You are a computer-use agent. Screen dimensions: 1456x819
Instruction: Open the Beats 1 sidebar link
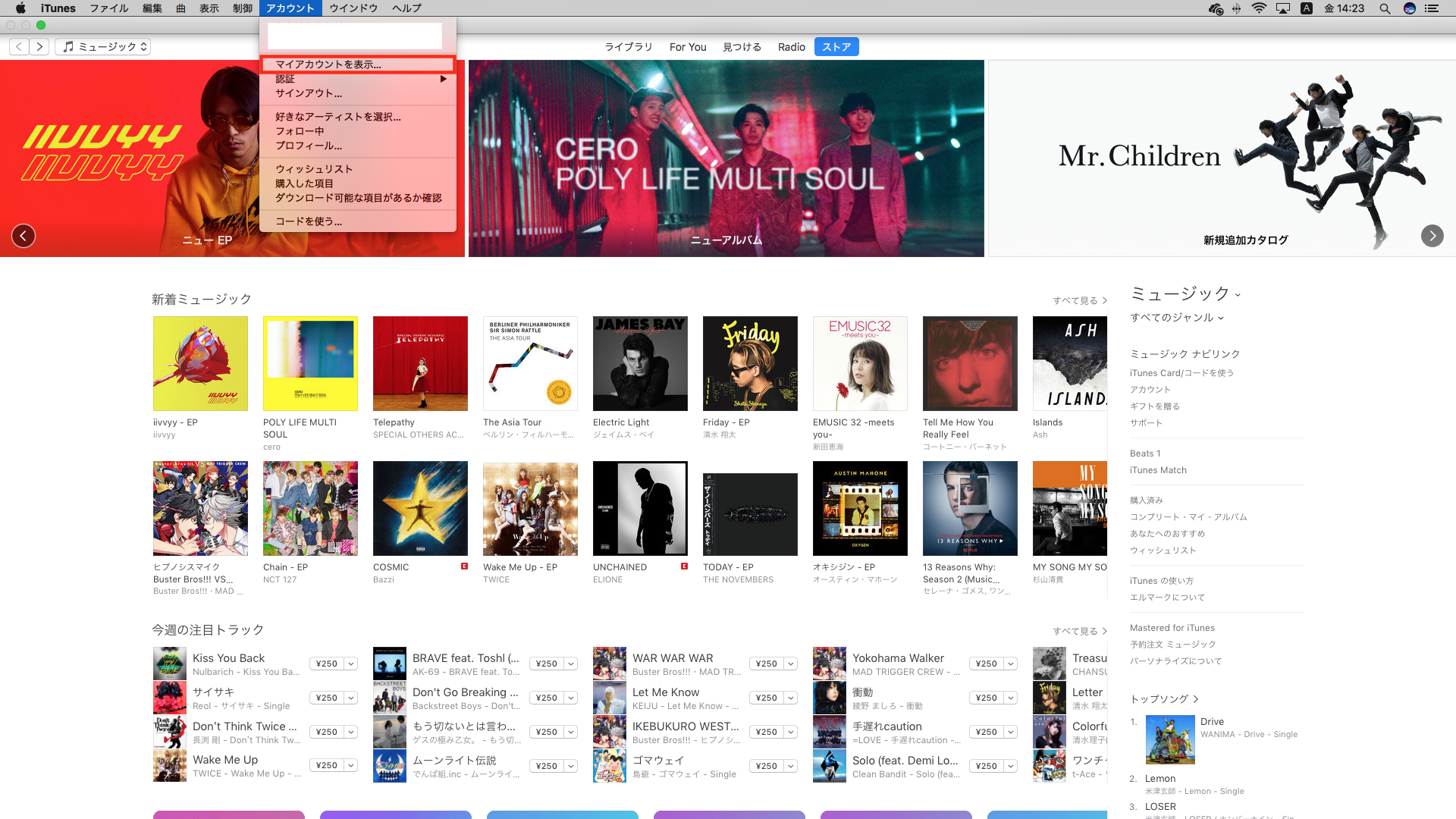(1145, 453)
